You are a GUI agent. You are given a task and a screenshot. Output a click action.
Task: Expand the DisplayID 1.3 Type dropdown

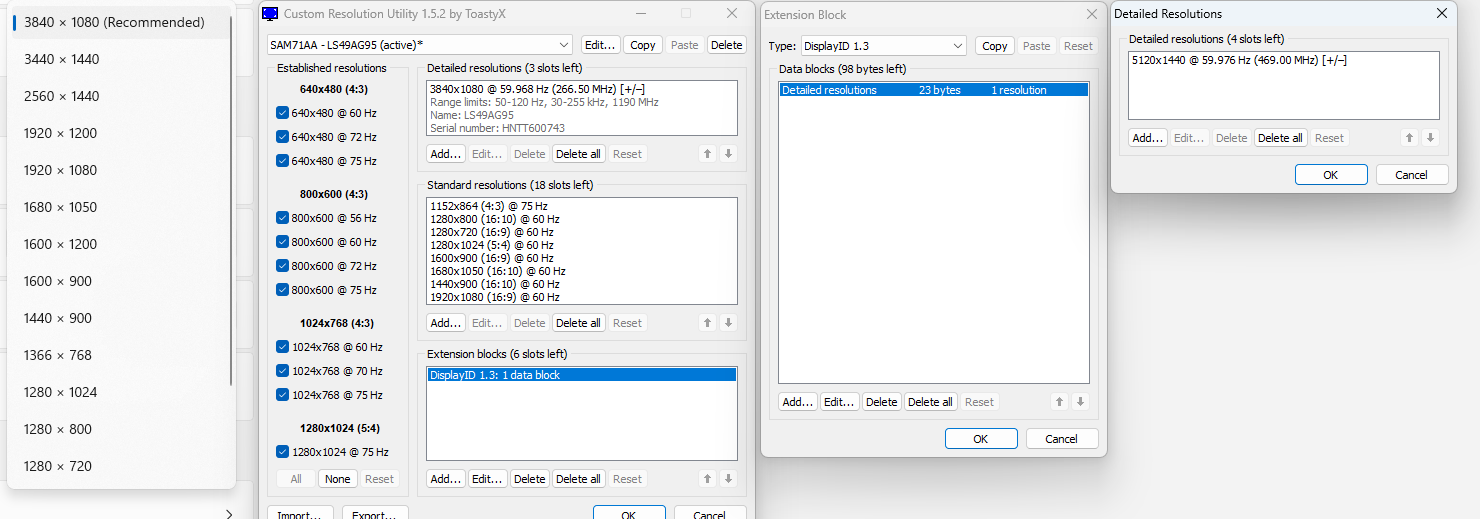click(x=881, y=46)
